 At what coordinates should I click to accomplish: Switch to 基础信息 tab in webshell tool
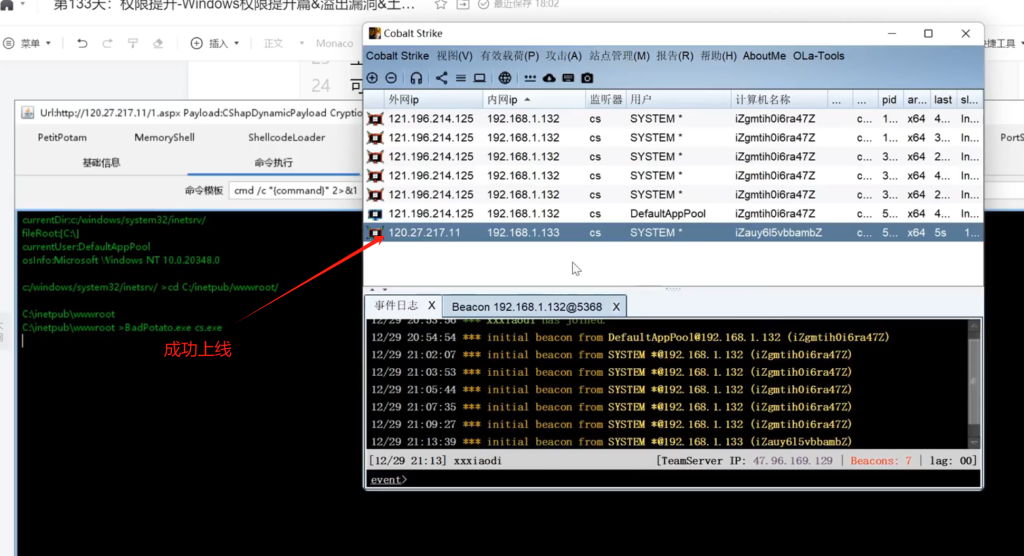101,162
